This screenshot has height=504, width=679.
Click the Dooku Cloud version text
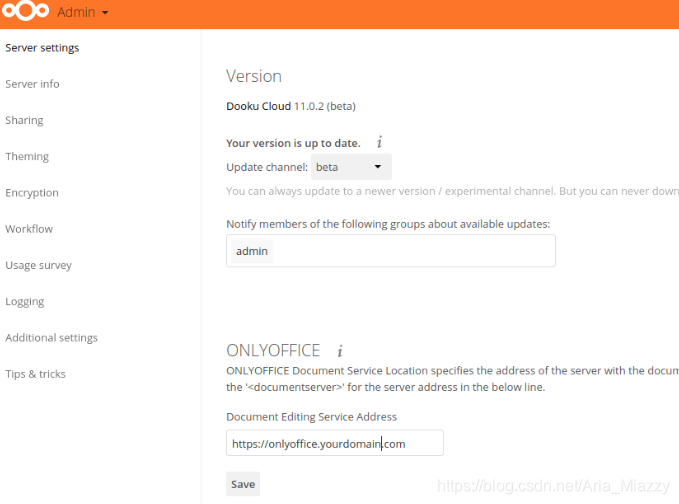tap(291, 106)
